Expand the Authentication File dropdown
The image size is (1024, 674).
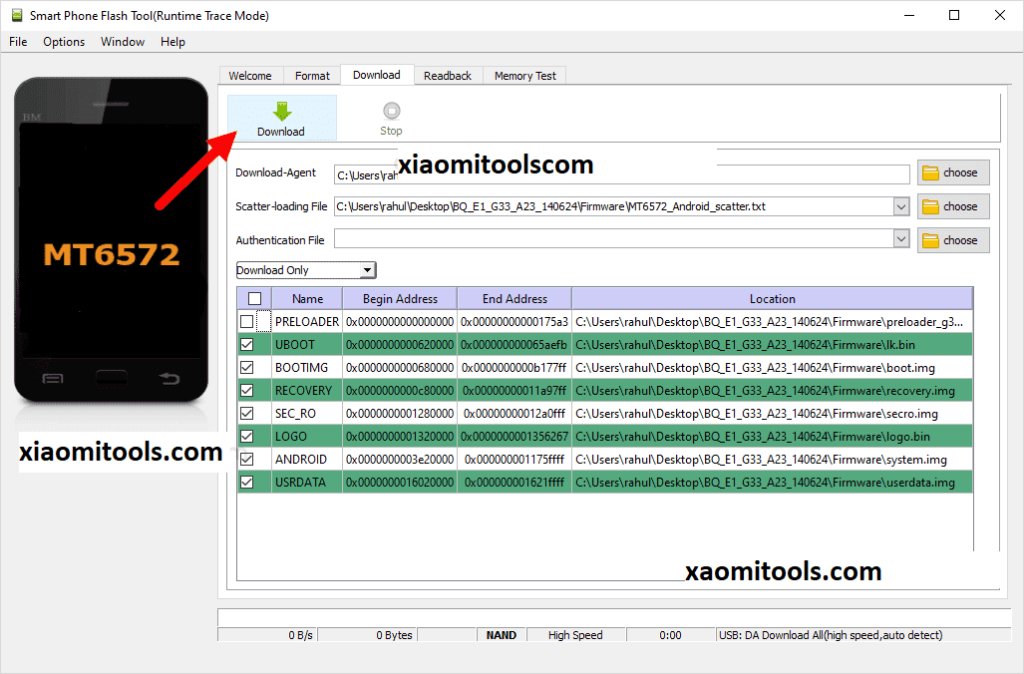tap(901, 240)
